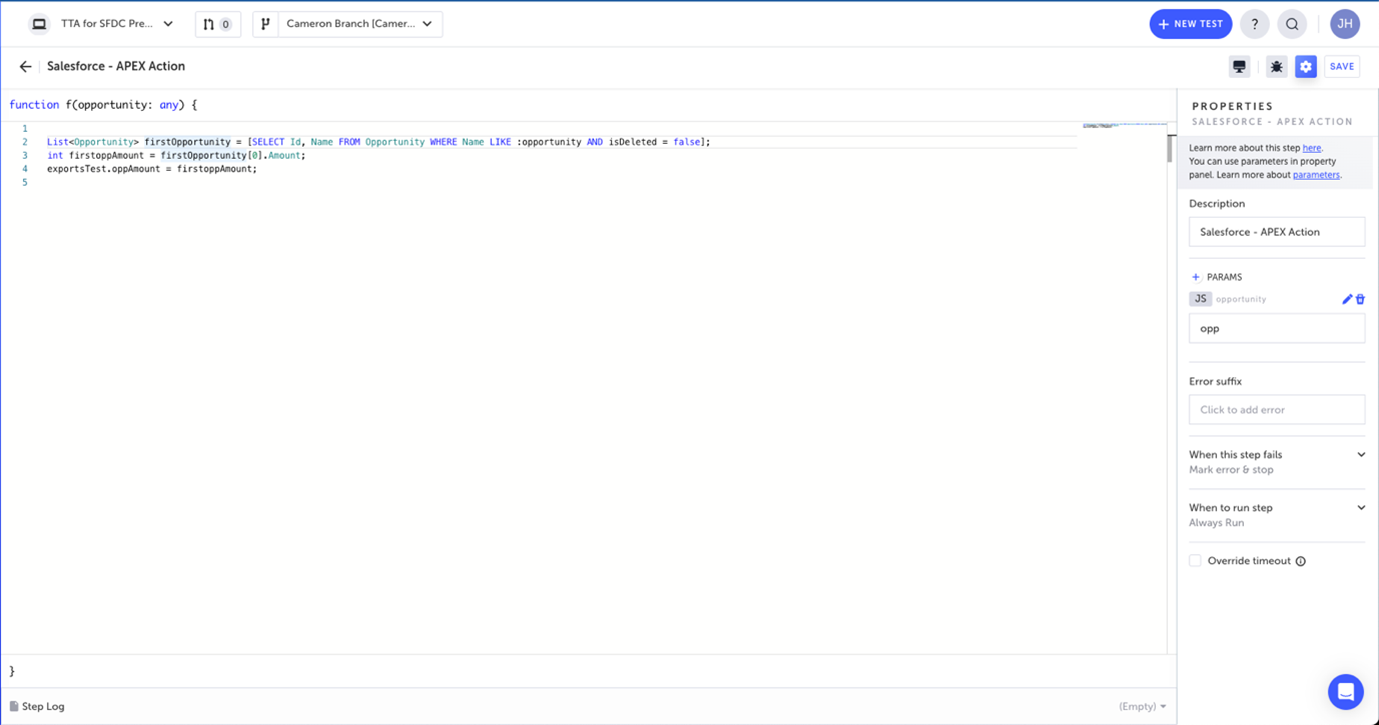The height and width of the screenshot is (725, 1379).
Task: Open the JH user avatar menu
Action: pyautogui.click(x=1344, y=24)
